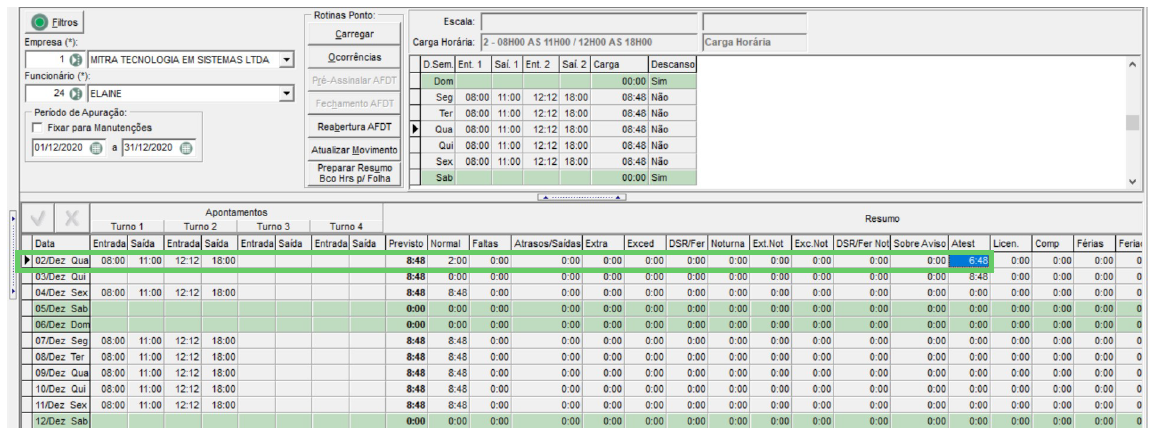Screen dimensions: 1151x435
Task: Click the grayed X cancel icon
Action: click(x=72, y=219)
